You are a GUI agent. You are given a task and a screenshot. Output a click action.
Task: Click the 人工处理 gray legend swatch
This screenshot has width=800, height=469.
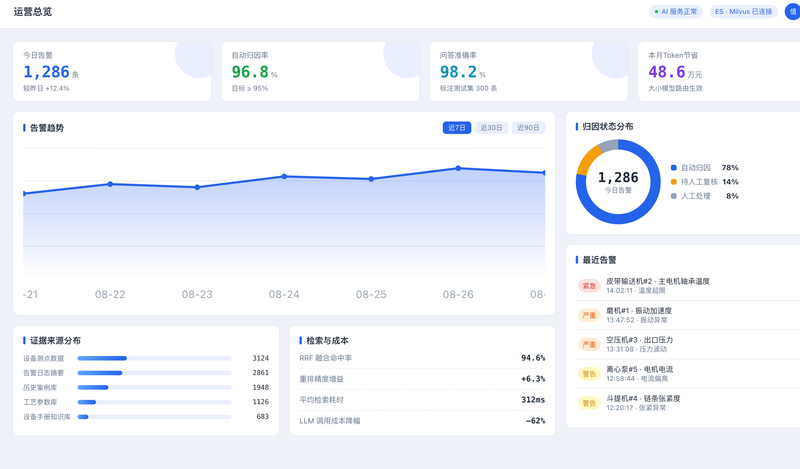tap(673, 196)
